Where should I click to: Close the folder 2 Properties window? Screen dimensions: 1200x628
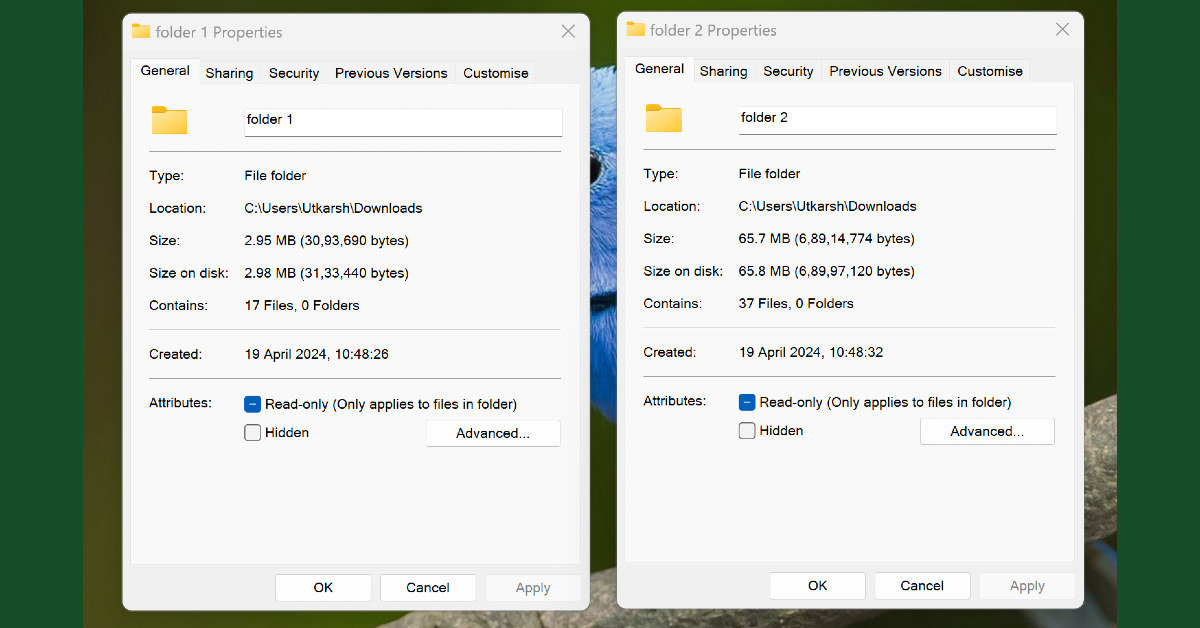coord(1063,30)
